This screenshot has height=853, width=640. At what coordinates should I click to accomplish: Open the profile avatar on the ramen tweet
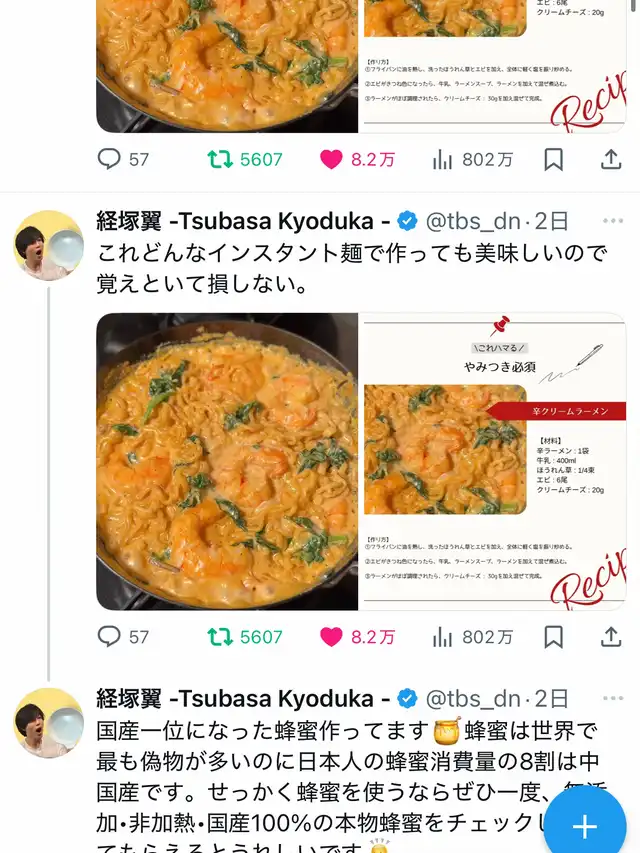(48, 245)
